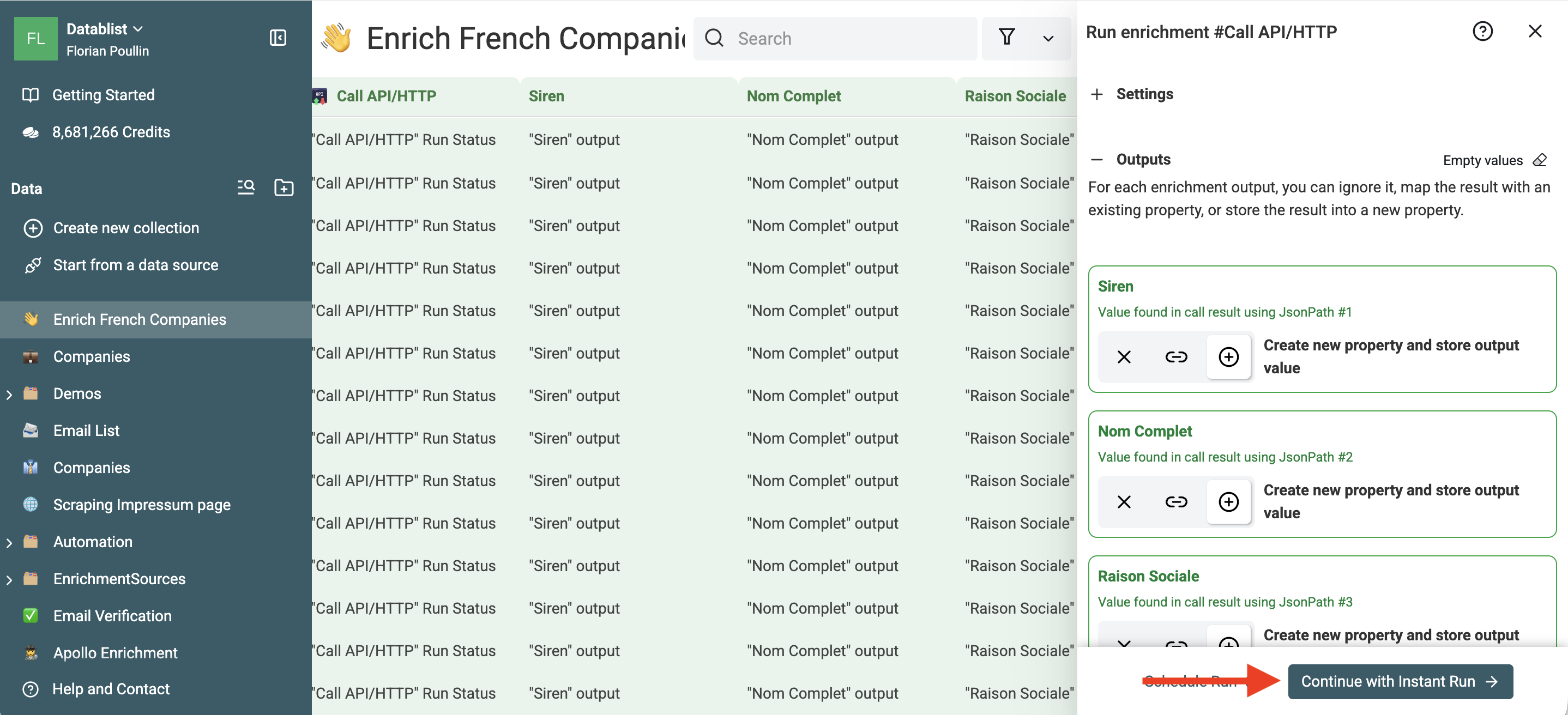Image resolution: width=1568 pixels, height=715 pixels.
Task: Open the Email Verification collection
Action: [x=112, y=616]
